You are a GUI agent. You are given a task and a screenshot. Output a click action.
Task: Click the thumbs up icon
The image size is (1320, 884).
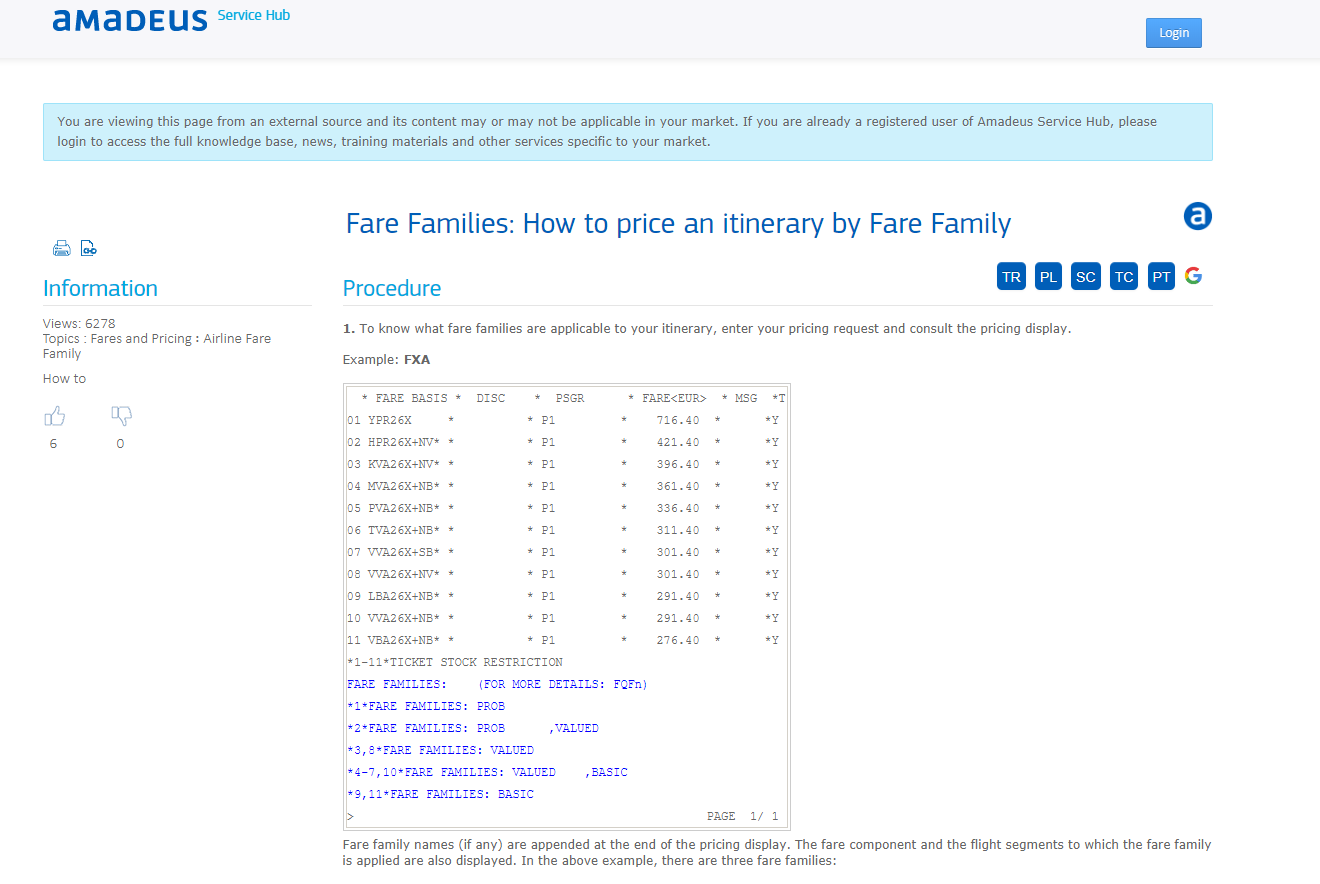[x=54, y=416]
